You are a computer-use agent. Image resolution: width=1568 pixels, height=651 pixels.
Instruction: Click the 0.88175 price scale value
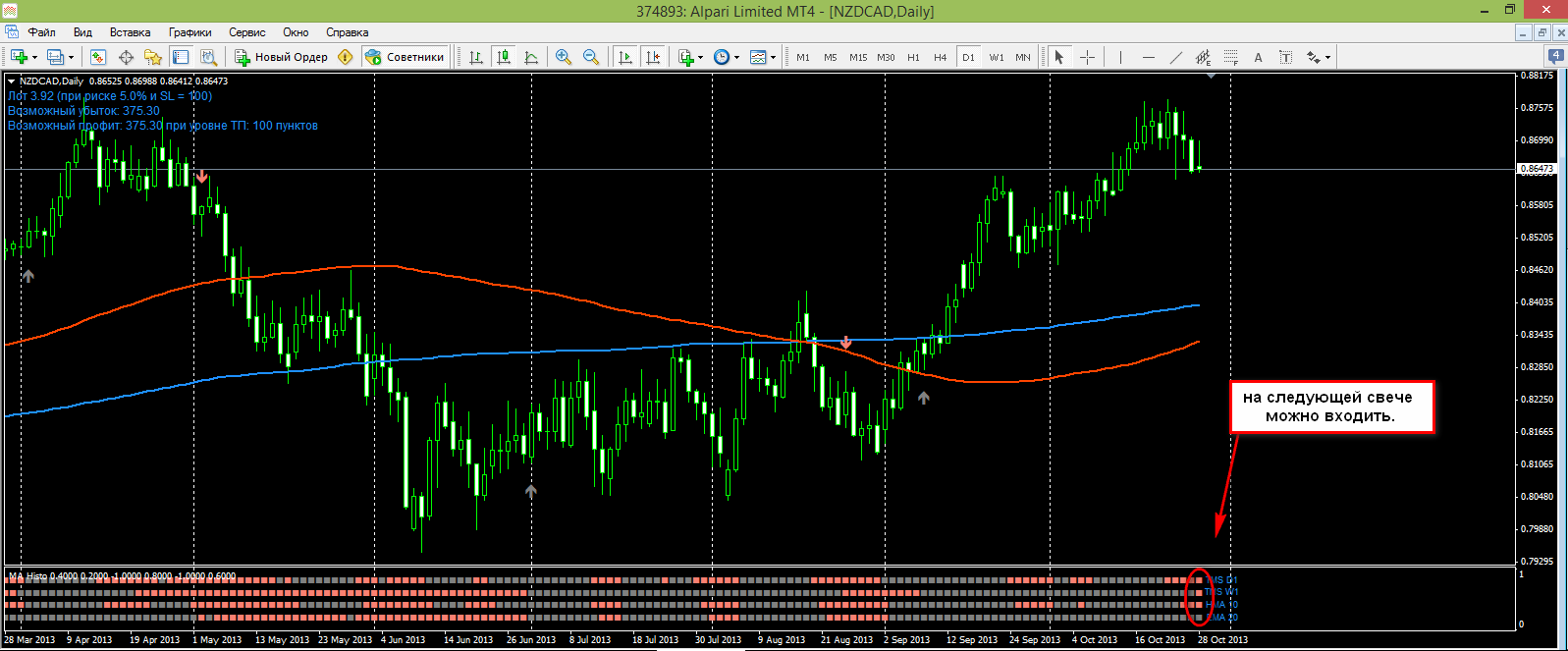tap(1537, 76)
